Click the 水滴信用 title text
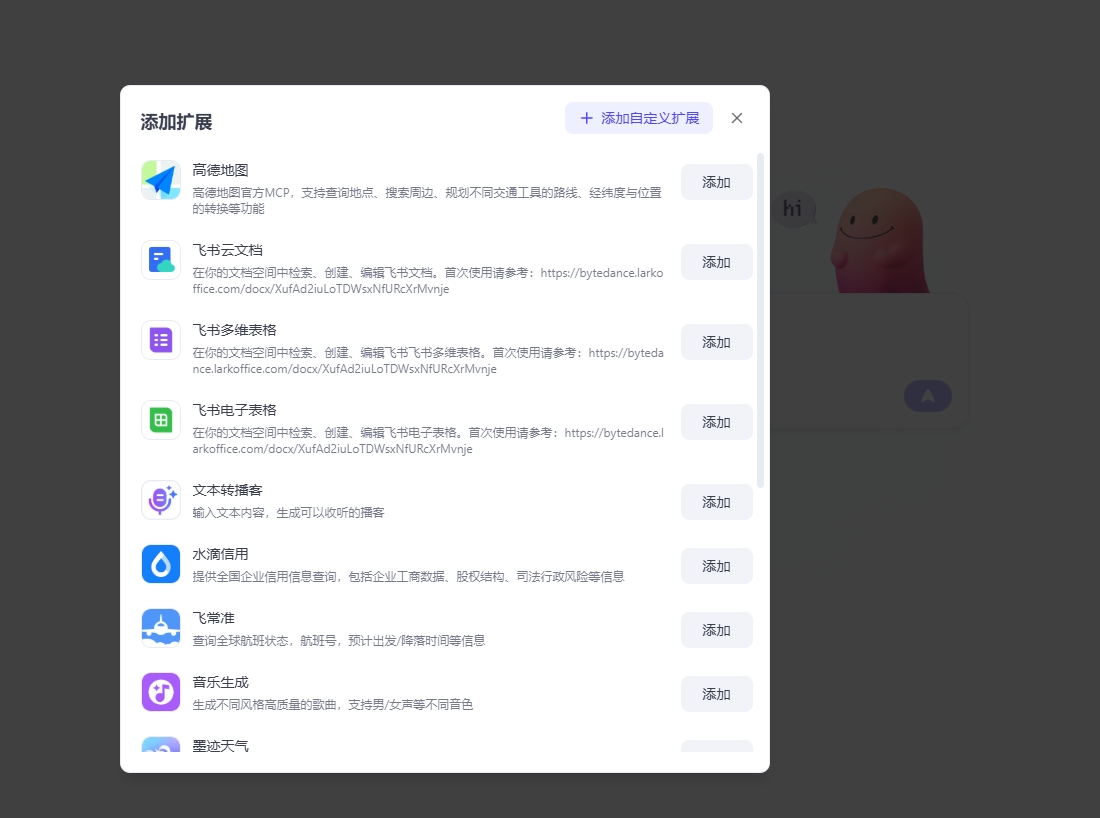Viewport: 1100px width, 818px height. coord(220,554)
